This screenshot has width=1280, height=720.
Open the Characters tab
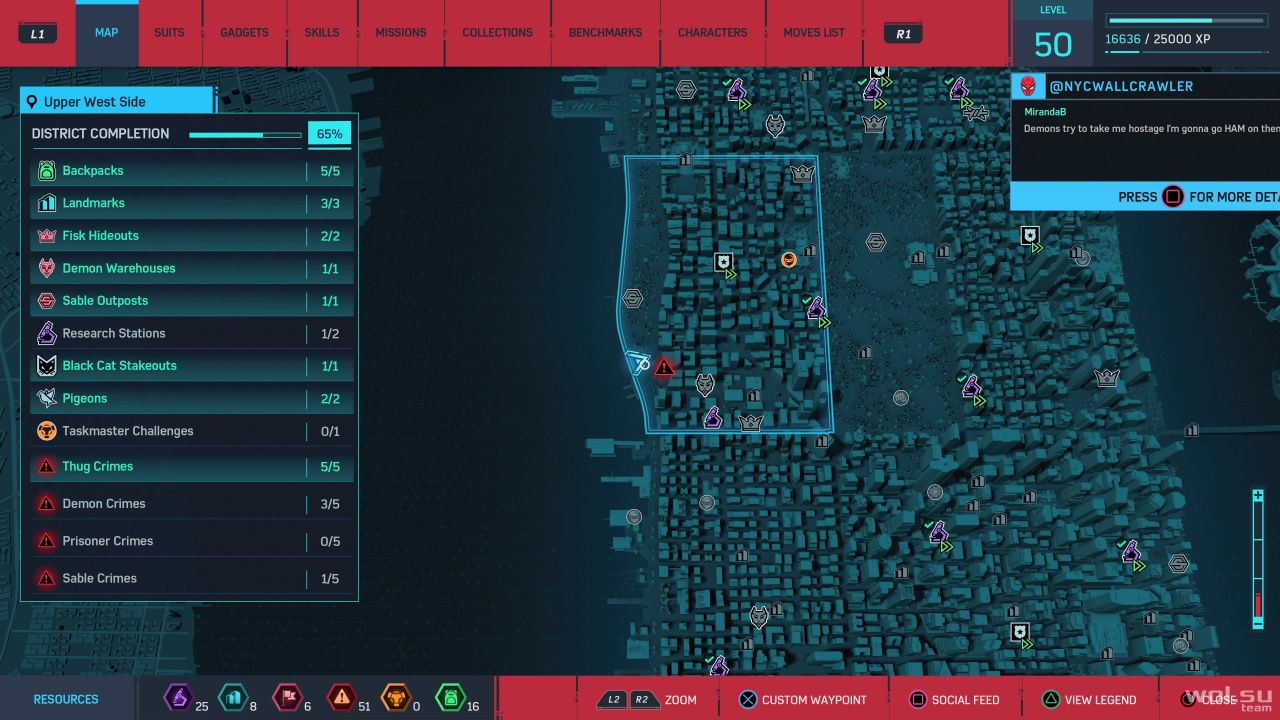pyautogui.click(x=713, y=33)
